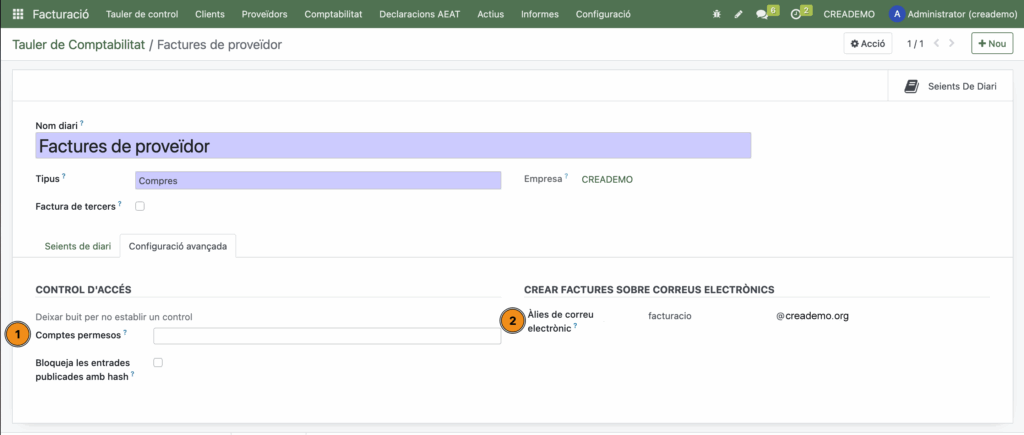Toggle the Factura de tercers checkbox

tap(140, 206)
